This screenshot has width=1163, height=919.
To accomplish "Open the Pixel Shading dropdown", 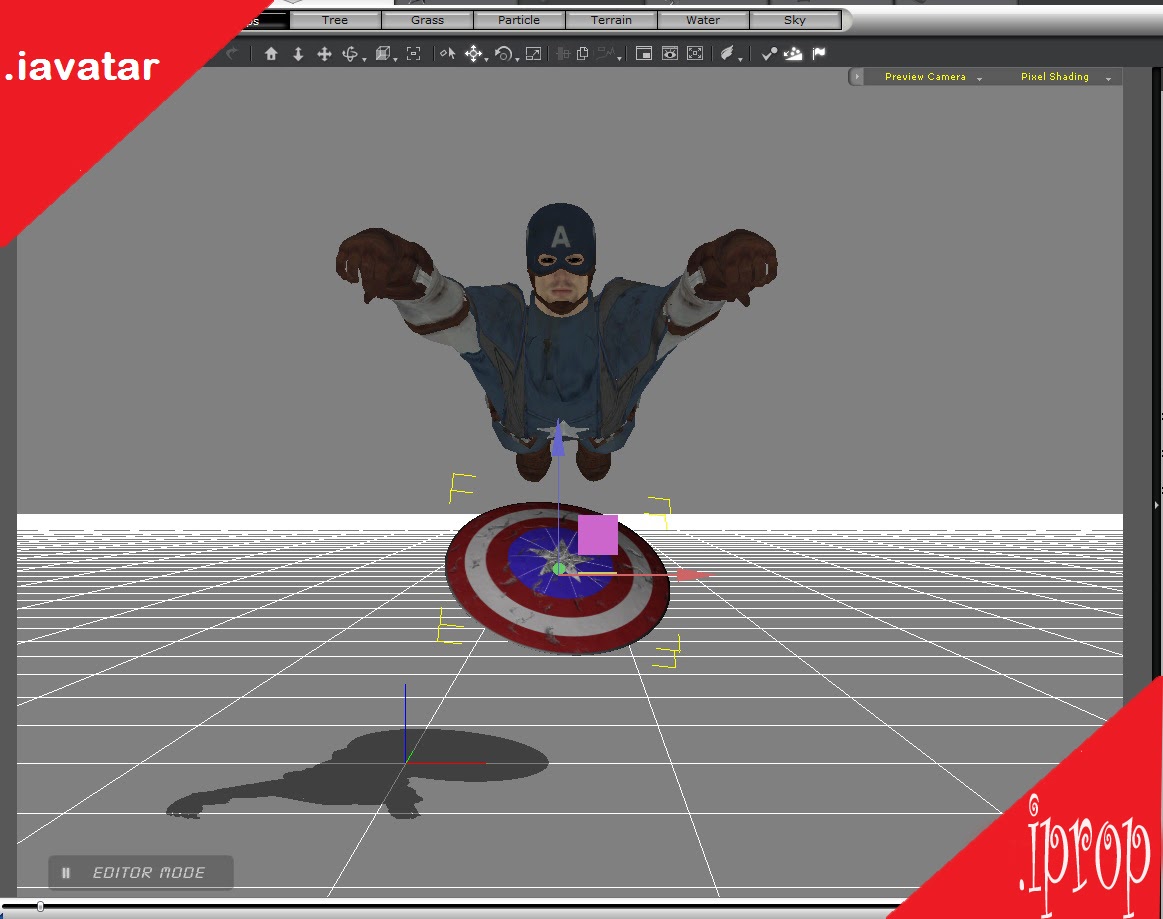I will [1053, 76].
